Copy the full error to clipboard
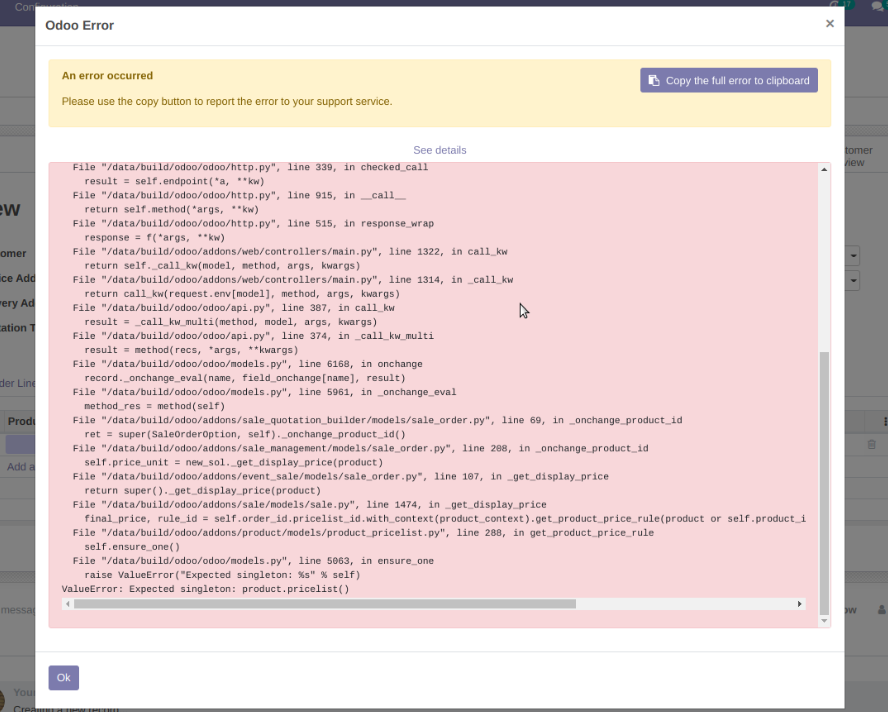This screenshot has width=888, height=712. tap(729, 80)
